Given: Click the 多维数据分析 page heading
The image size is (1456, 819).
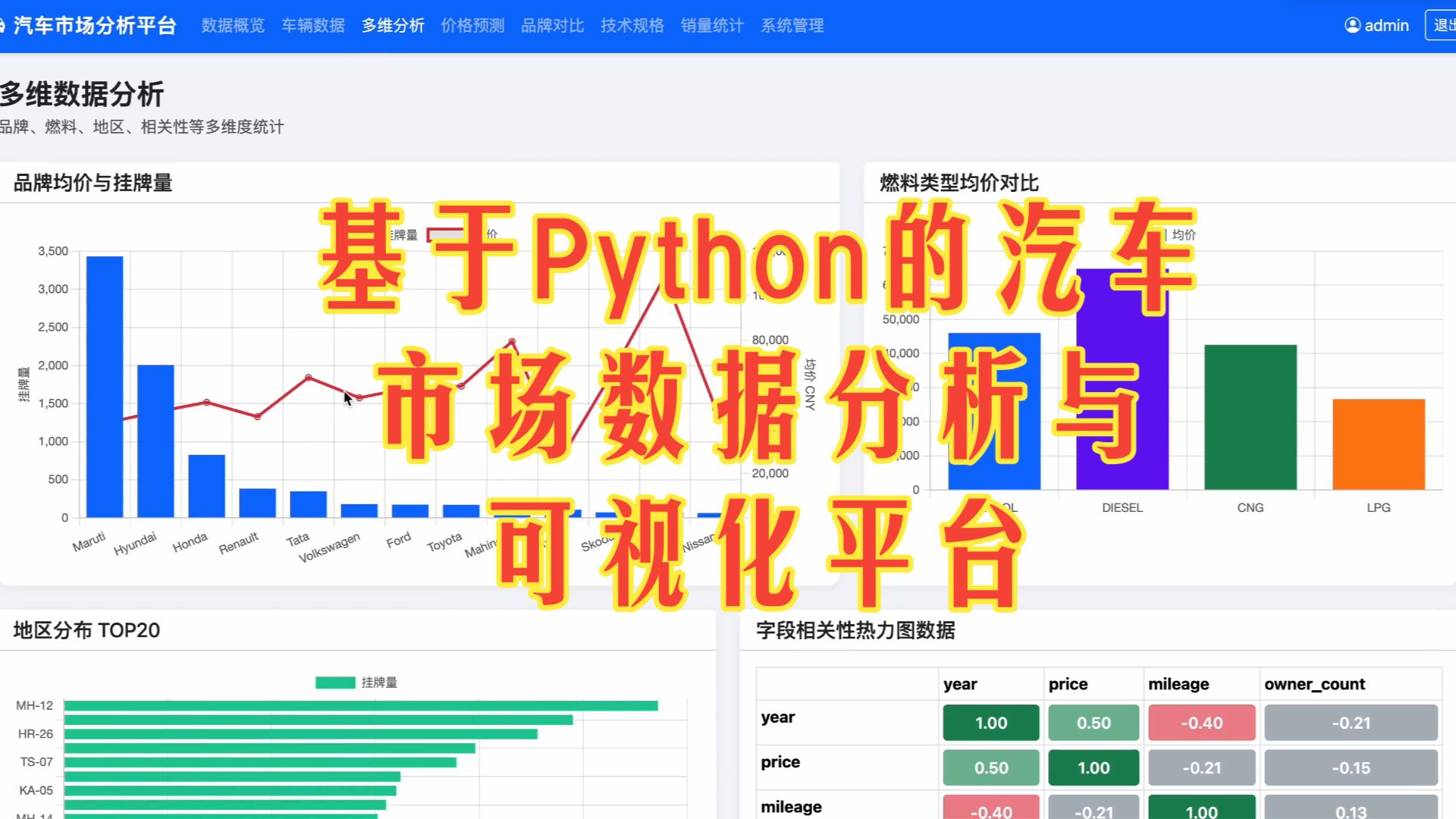Looking at the screenshot, I should pyautogui.click(x=82, y=94).
